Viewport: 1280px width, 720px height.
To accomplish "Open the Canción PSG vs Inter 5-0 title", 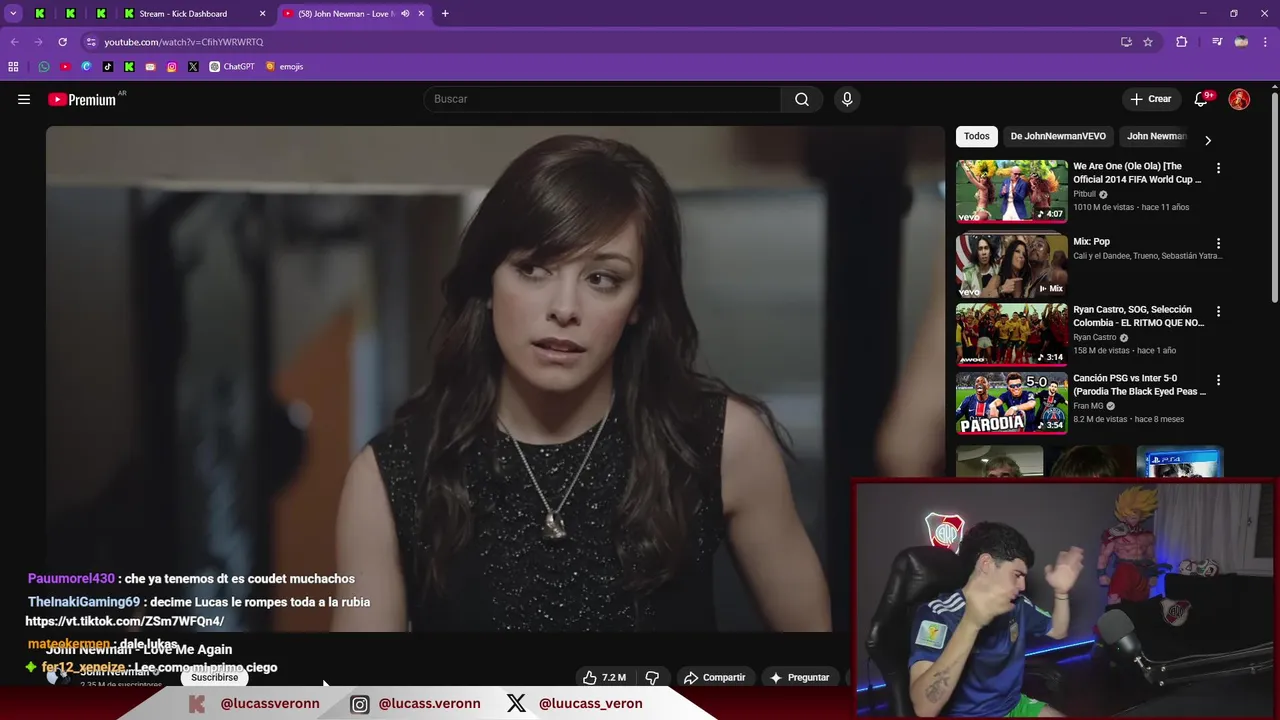I will click(1139, 385).
